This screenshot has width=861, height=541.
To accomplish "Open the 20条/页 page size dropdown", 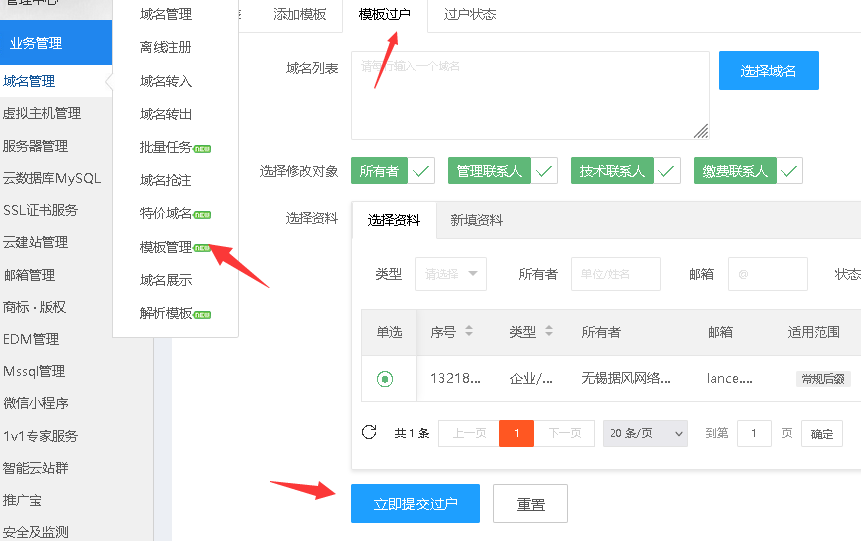I will pyautogui.click(x=645, y=433).
